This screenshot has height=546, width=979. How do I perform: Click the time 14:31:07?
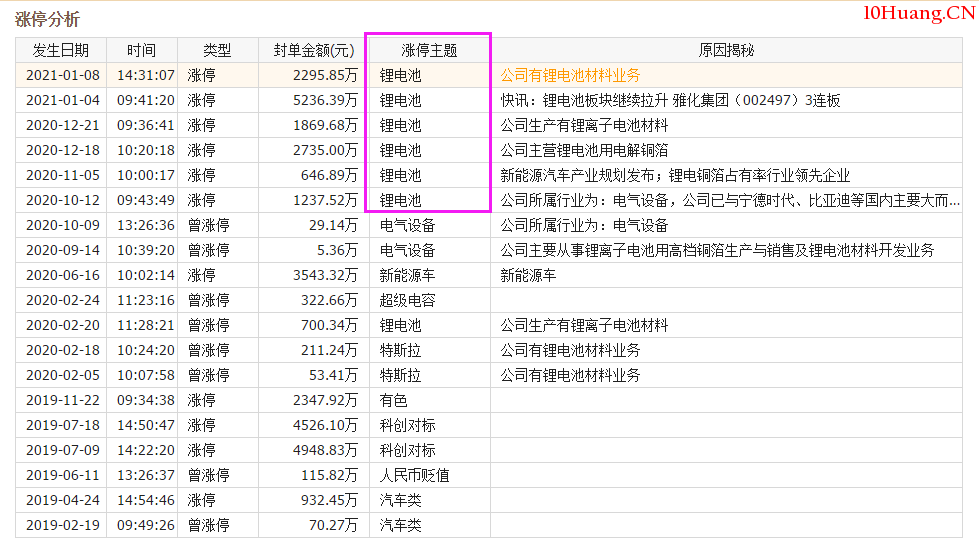click(145, 76)
